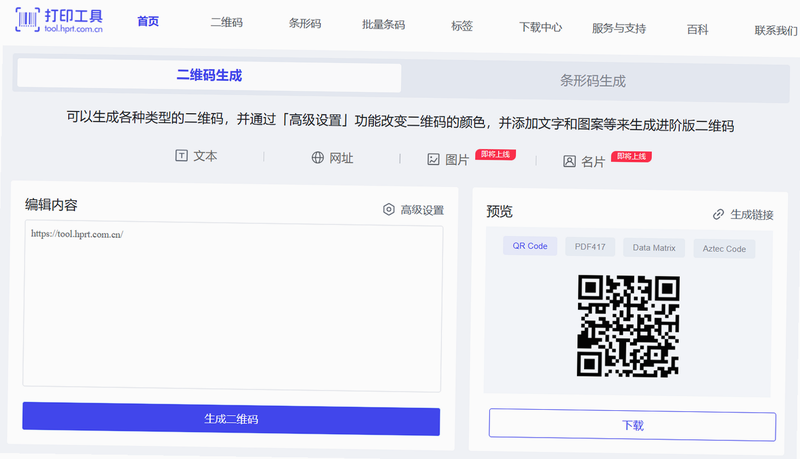
Task: Switch to 二维码生成 tab
Action: [209, 75]
